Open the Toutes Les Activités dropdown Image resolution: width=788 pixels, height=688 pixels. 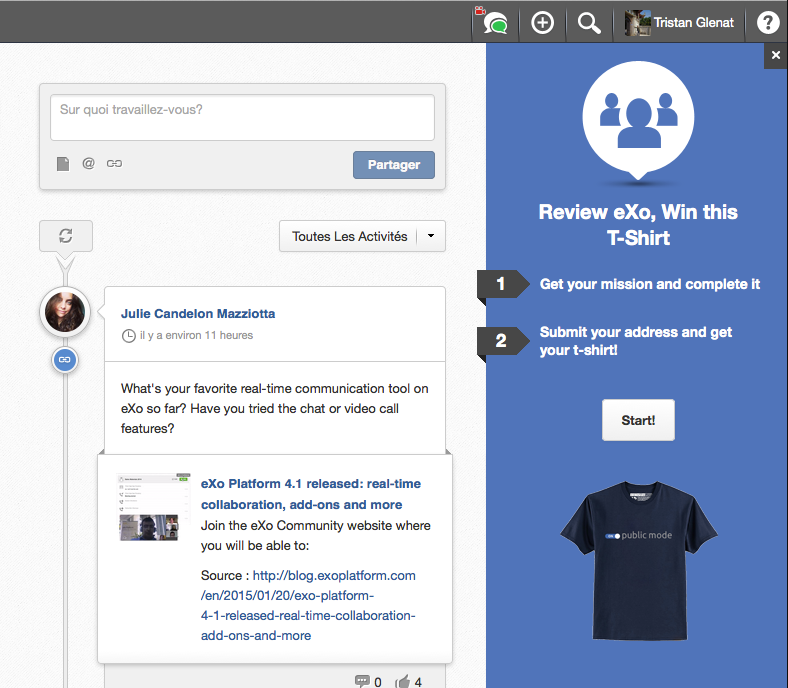[x=362, y=236]
